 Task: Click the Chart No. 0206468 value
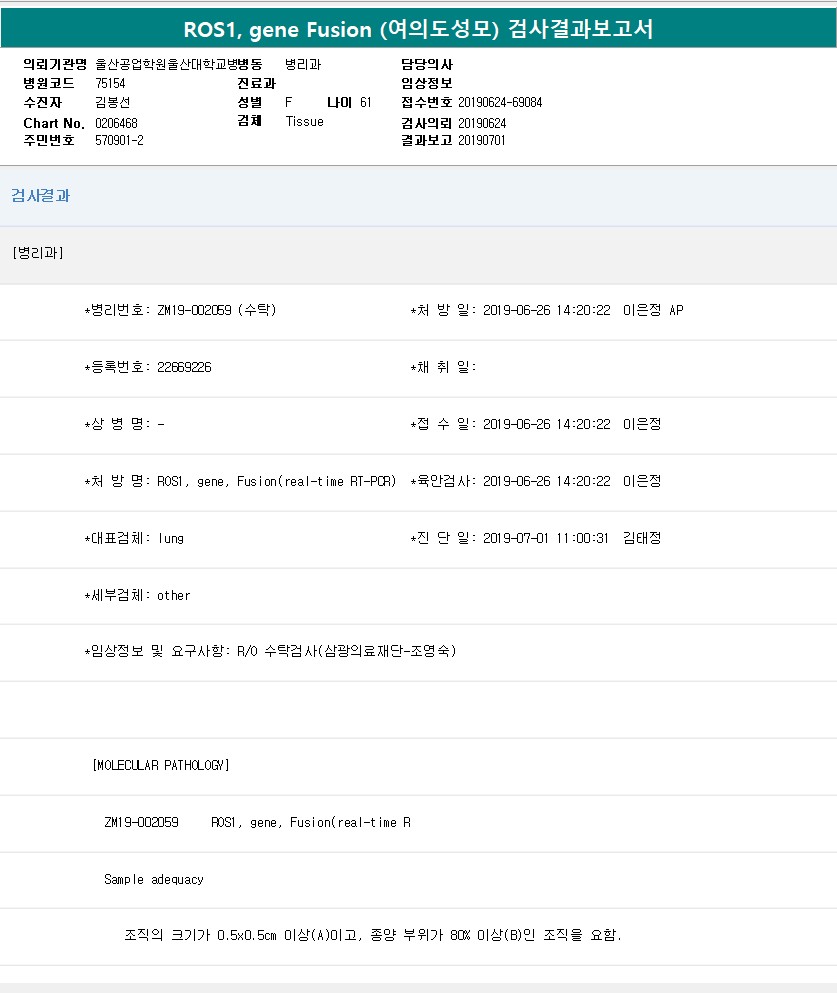116,123
